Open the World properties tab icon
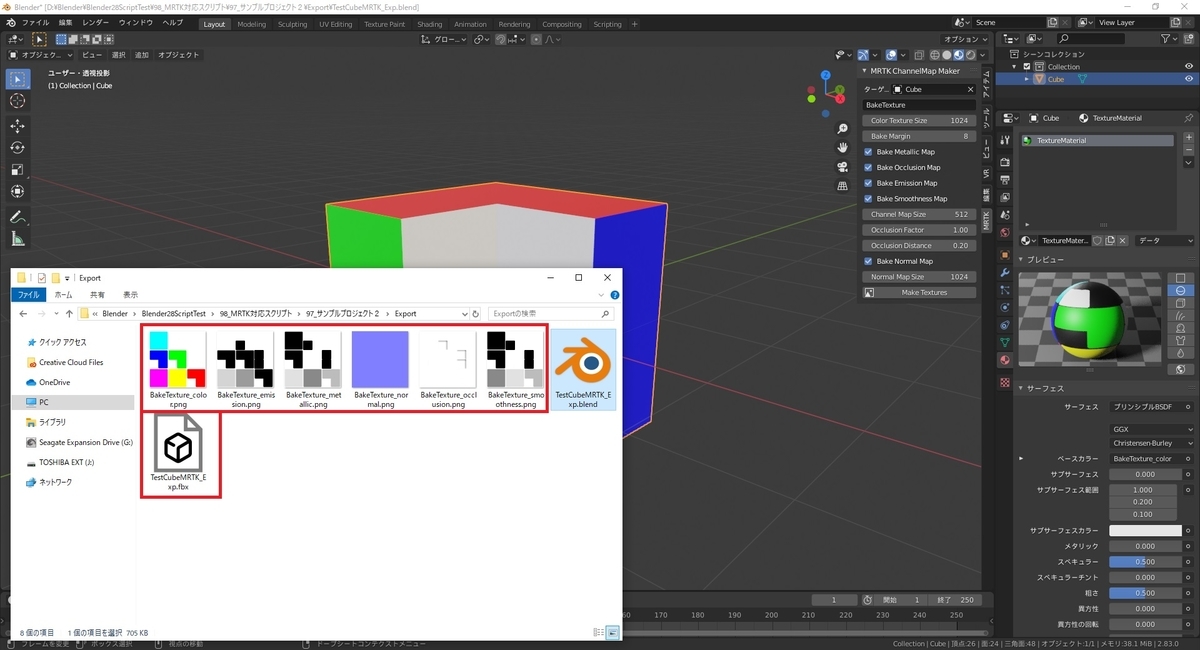This screenshot has width=1200, height=650. 1005,233
